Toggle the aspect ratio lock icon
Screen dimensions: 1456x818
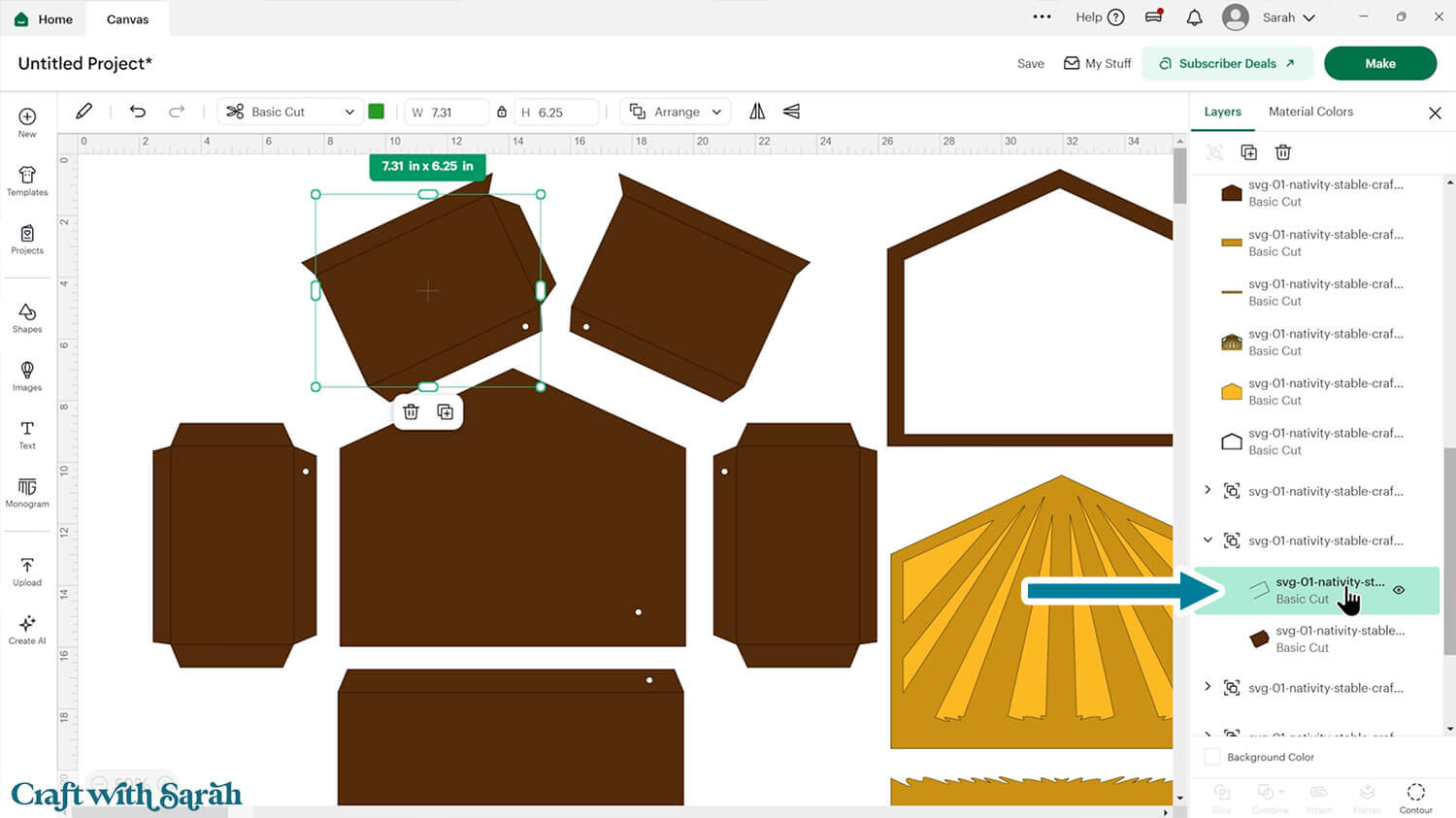point(502,112)
